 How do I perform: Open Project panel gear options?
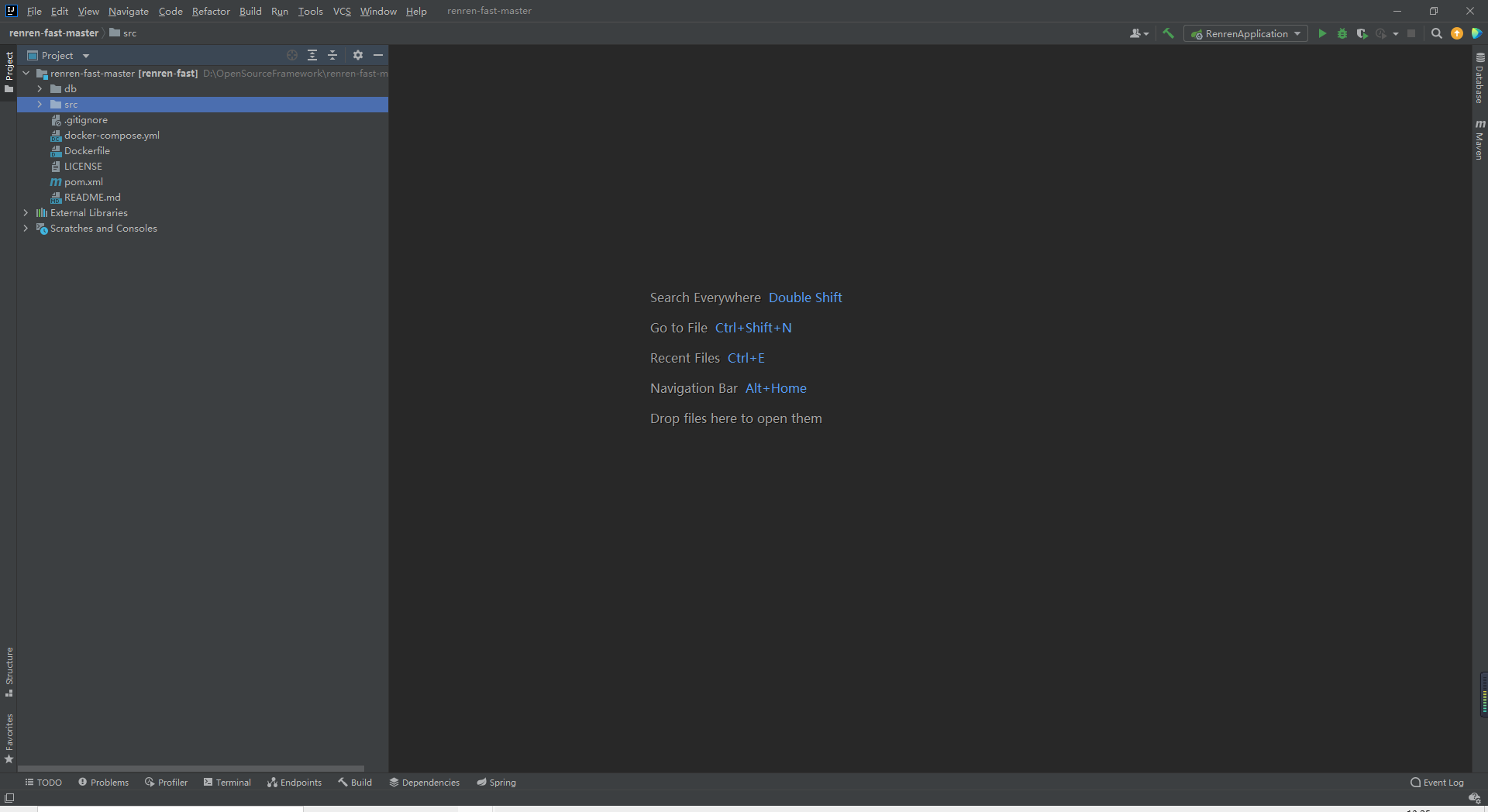(358, 55)
